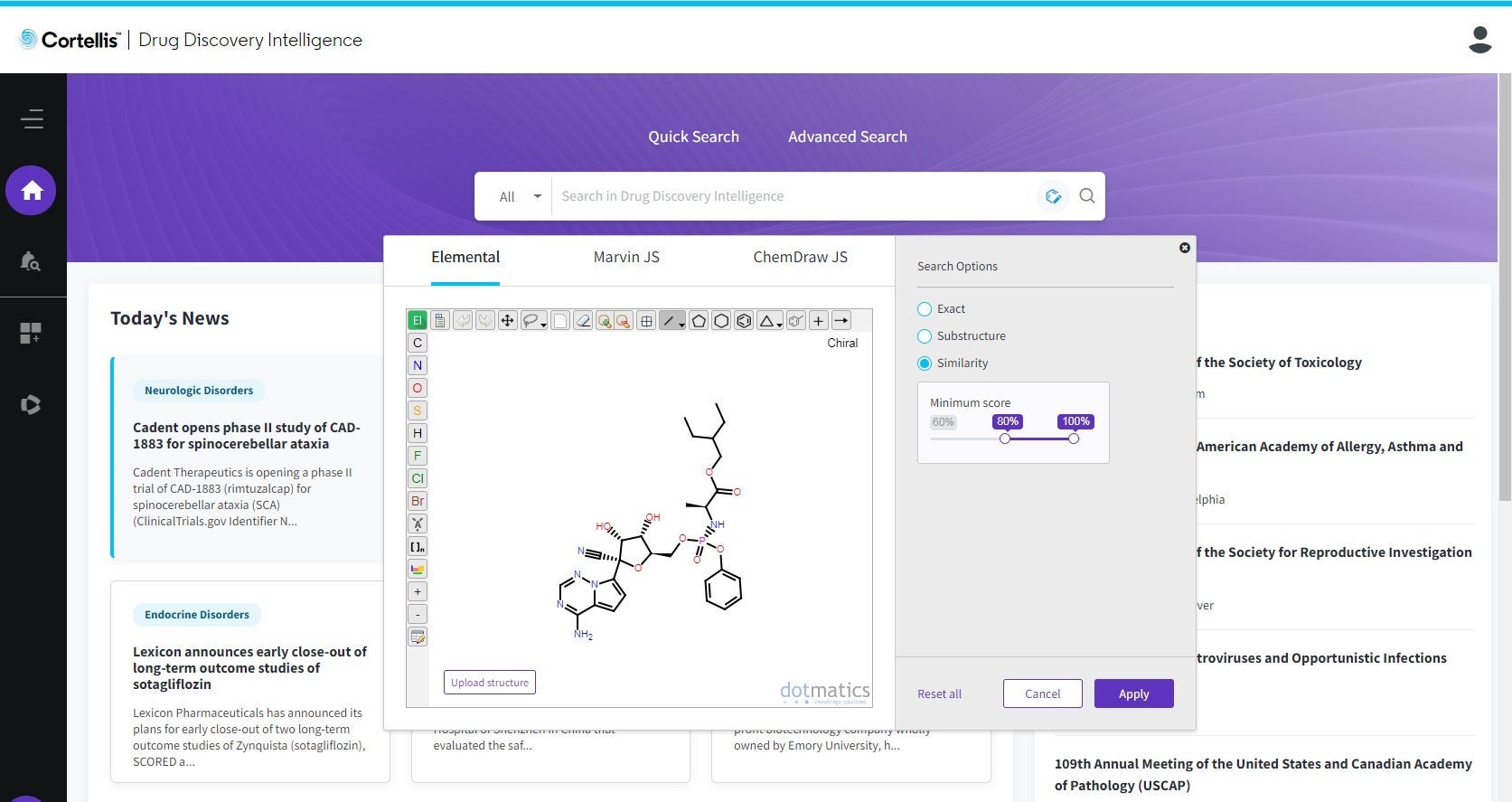
Task: Select the cyclopentane ring tool
Action: pos(699,320)
